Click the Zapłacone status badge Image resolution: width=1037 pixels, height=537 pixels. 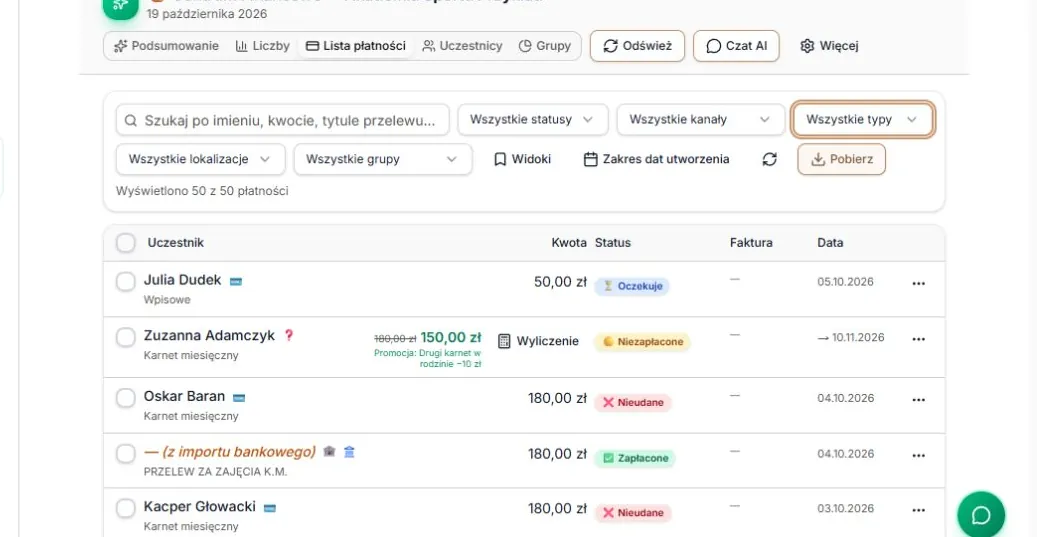coord(635,458)
